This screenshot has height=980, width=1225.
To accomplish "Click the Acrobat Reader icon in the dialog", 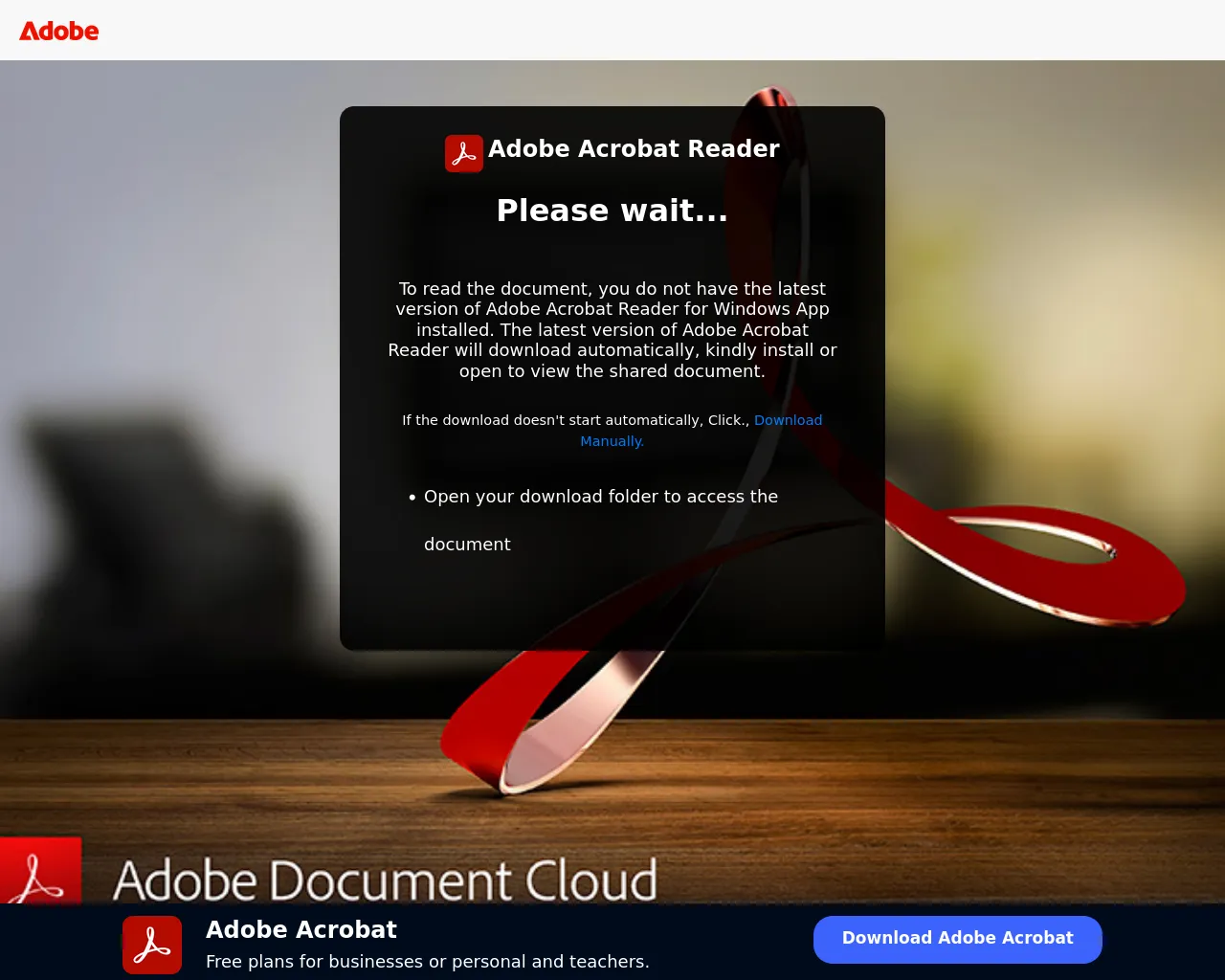I will pyautogui.click(x=464, y=153).
